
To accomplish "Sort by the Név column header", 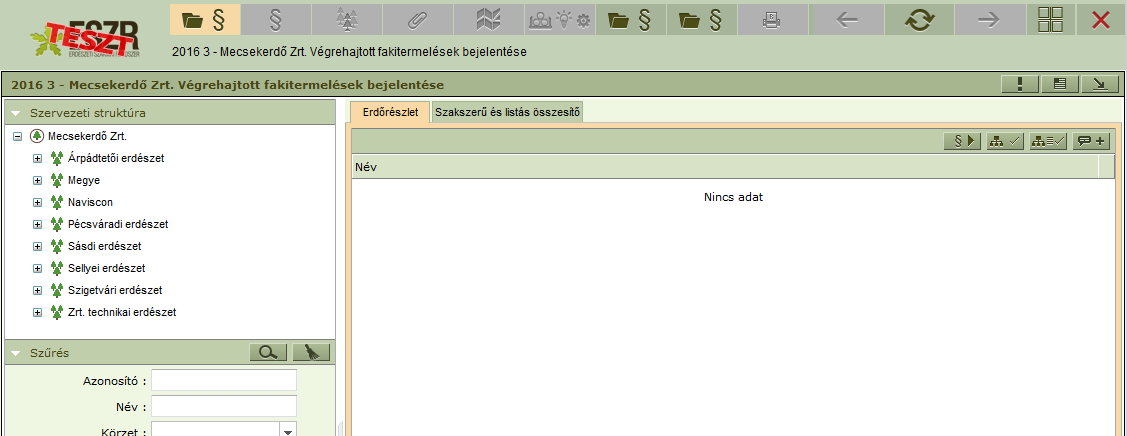I will coord(724,167).
